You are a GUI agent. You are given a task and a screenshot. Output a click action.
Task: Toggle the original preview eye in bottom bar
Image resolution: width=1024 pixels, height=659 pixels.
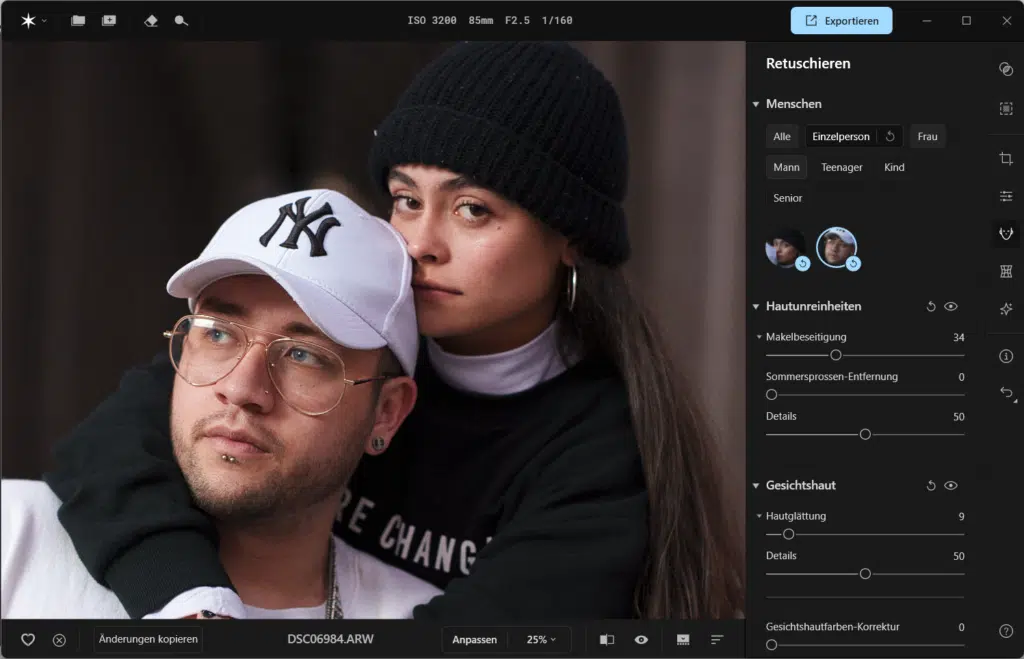641,639
